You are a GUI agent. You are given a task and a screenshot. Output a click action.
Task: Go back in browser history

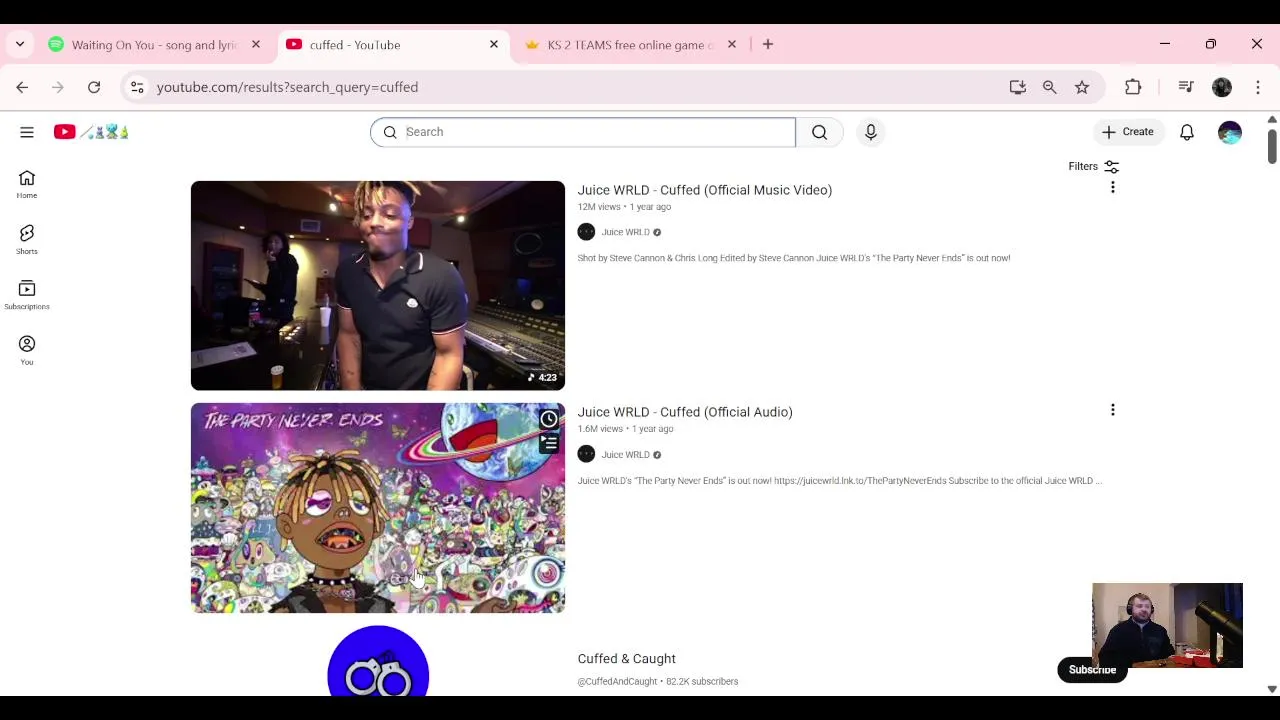[x=22, y=87]
